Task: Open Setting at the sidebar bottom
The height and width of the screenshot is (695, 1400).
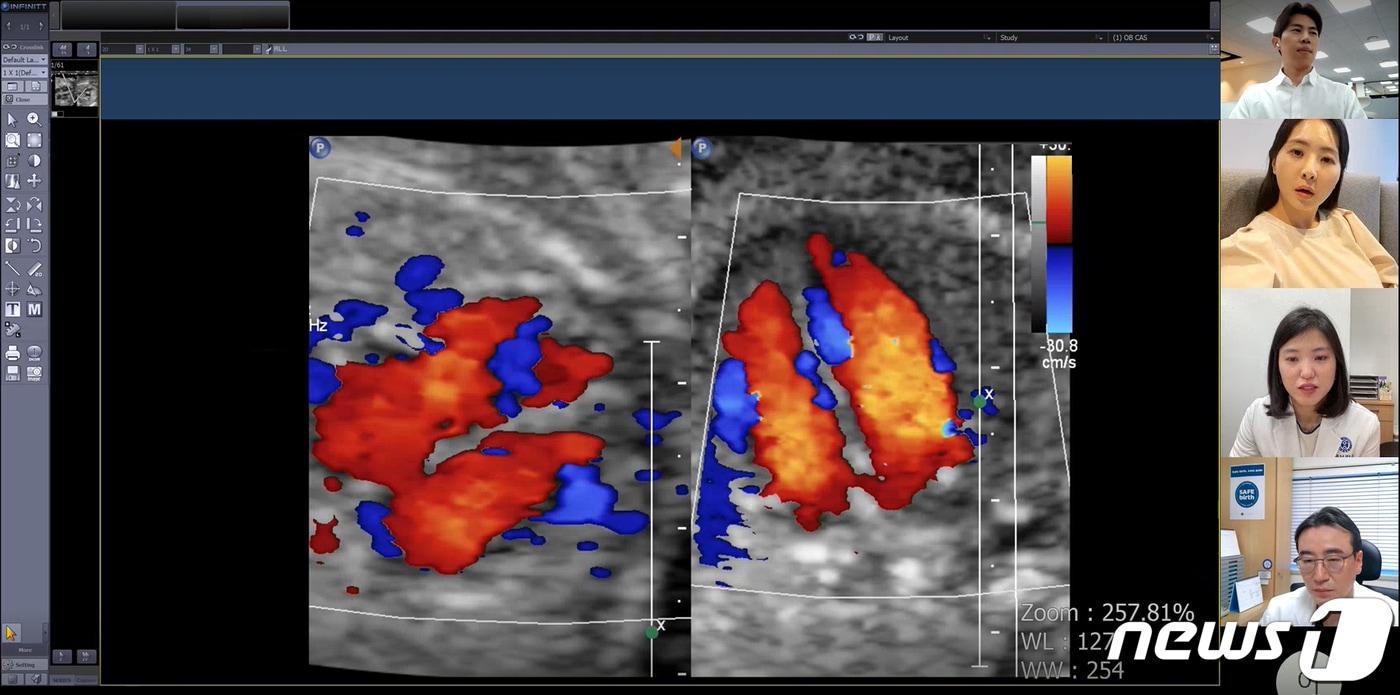Action: tap(24, 664)
